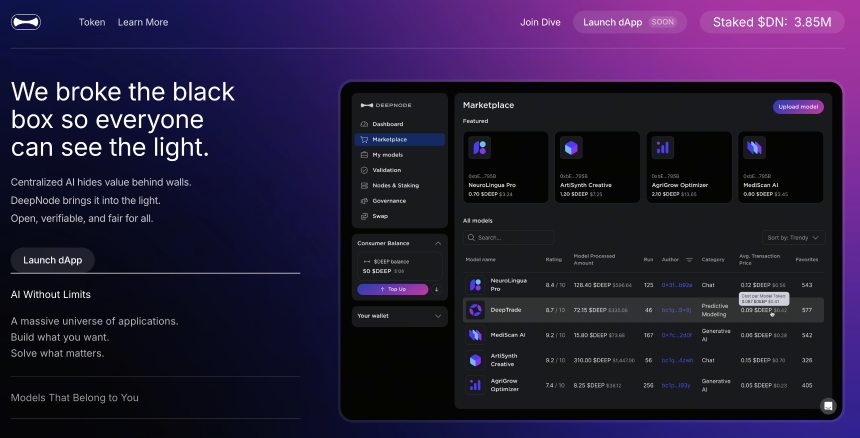Click the 577 favorites value for DeepTrade
860x438 pixels.
[806, 310]
